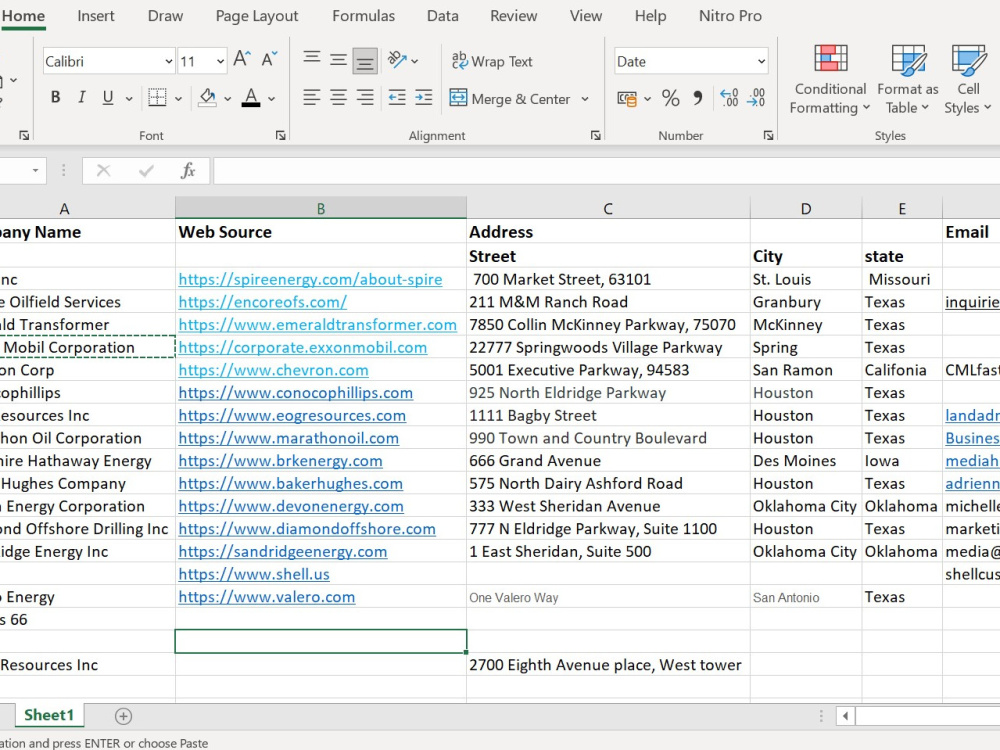
Task: Open the Calibri font name dropdown
Action: (168, 61)
